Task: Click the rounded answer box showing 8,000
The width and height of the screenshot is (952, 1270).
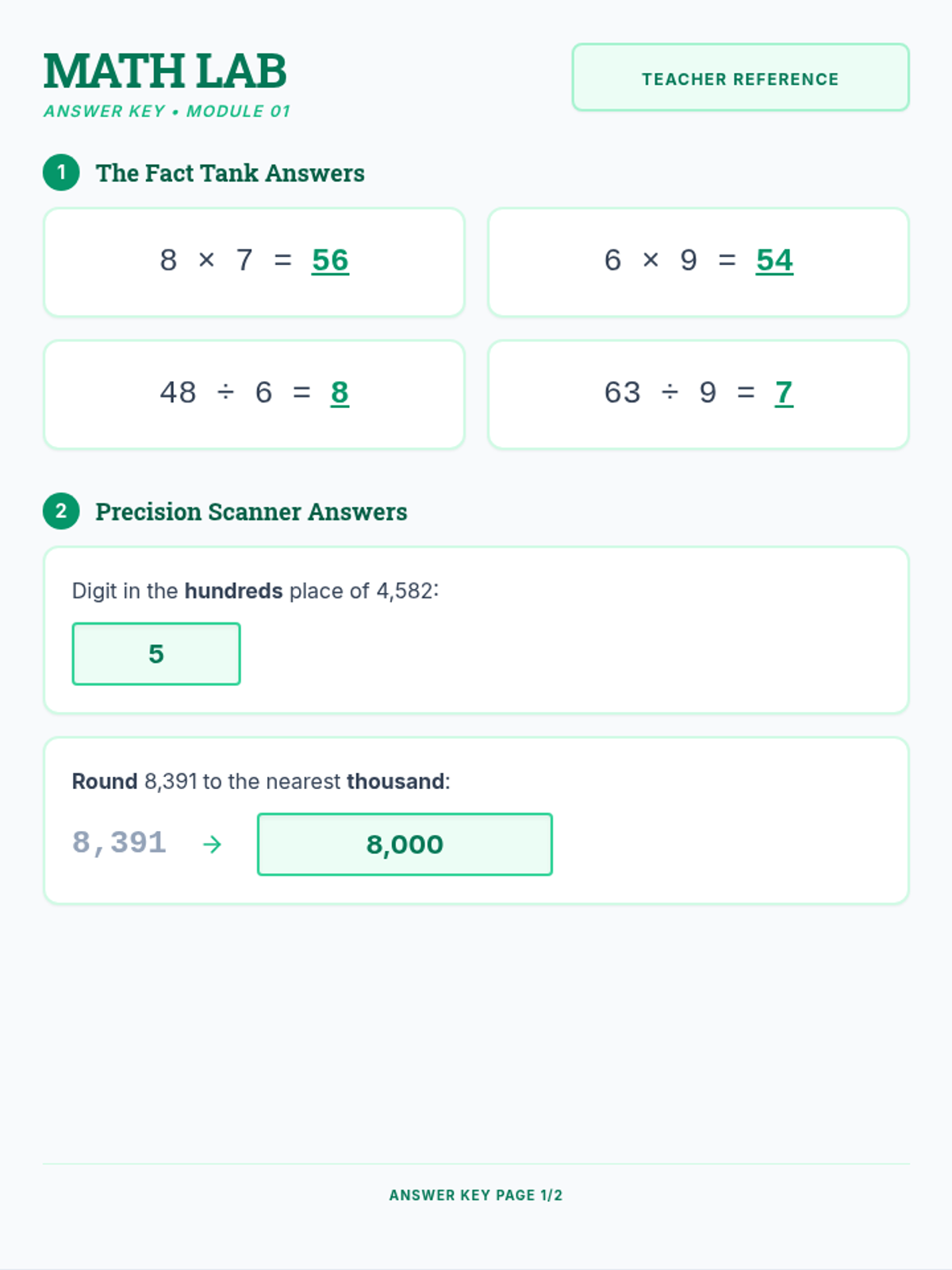Action: [x=405, y=845]
